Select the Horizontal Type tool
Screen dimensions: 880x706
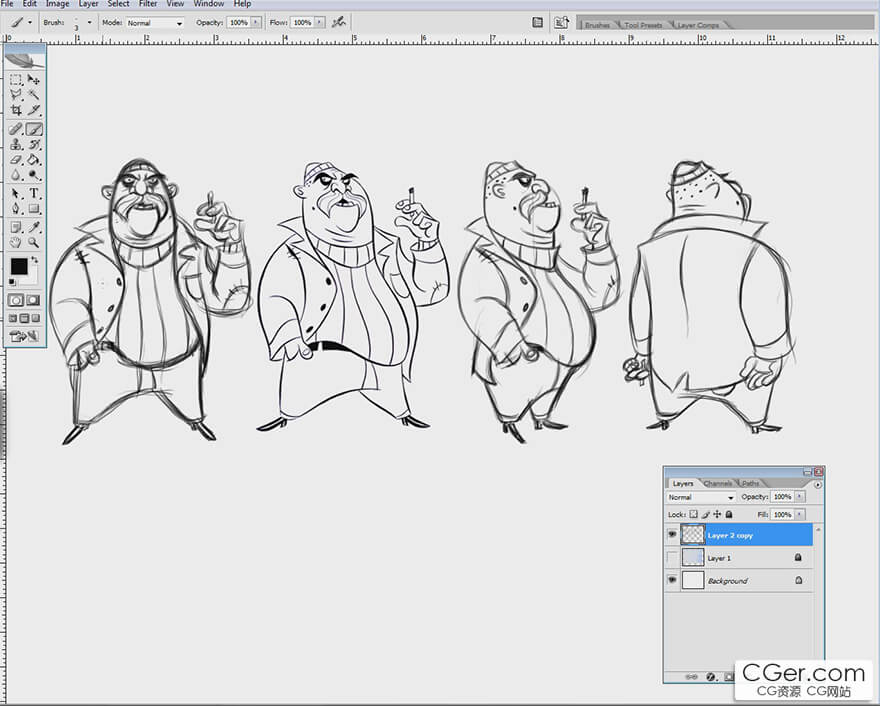34,193
